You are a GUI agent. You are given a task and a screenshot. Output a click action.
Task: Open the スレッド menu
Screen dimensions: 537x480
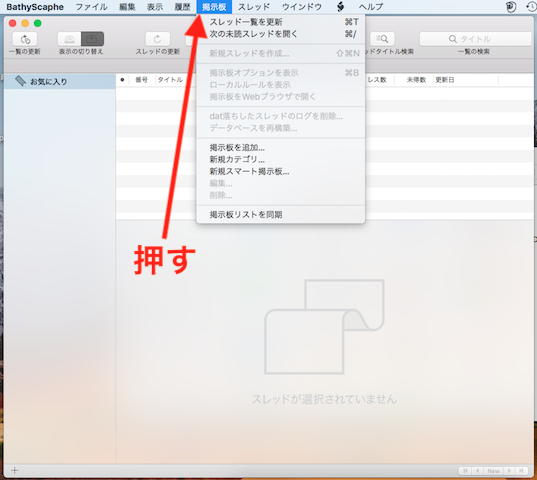coord(254,7)
